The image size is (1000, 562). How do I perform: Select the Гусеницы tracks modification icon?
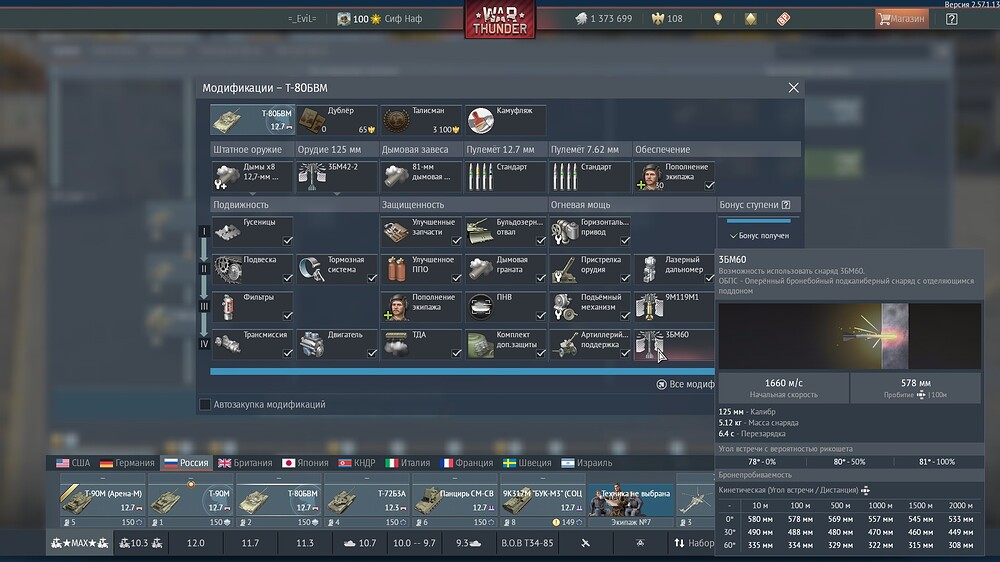pos(228,232)
